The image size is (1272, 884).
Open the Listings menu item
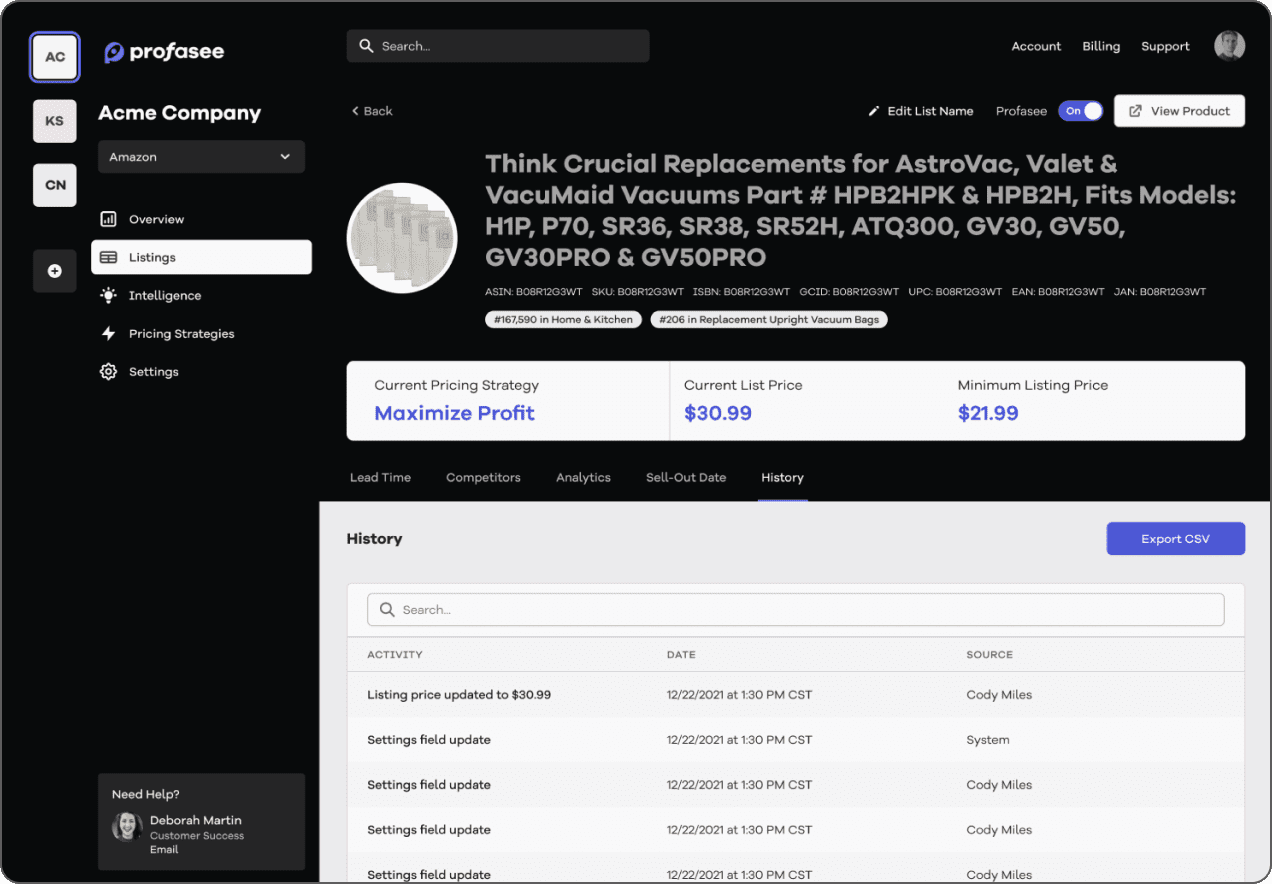pos(201,257)
